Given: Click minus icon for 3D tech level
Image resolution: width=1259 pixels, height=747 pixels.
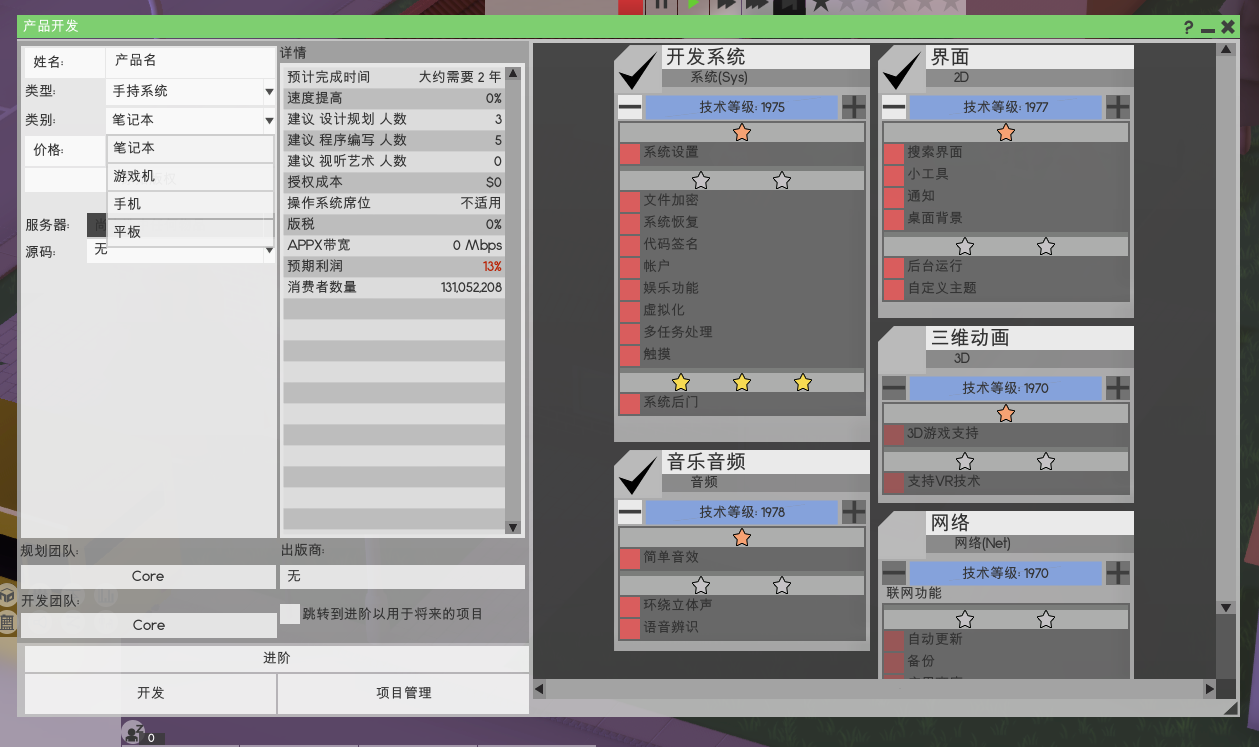Looking at the screenshot, I should [x=894, y=388].
